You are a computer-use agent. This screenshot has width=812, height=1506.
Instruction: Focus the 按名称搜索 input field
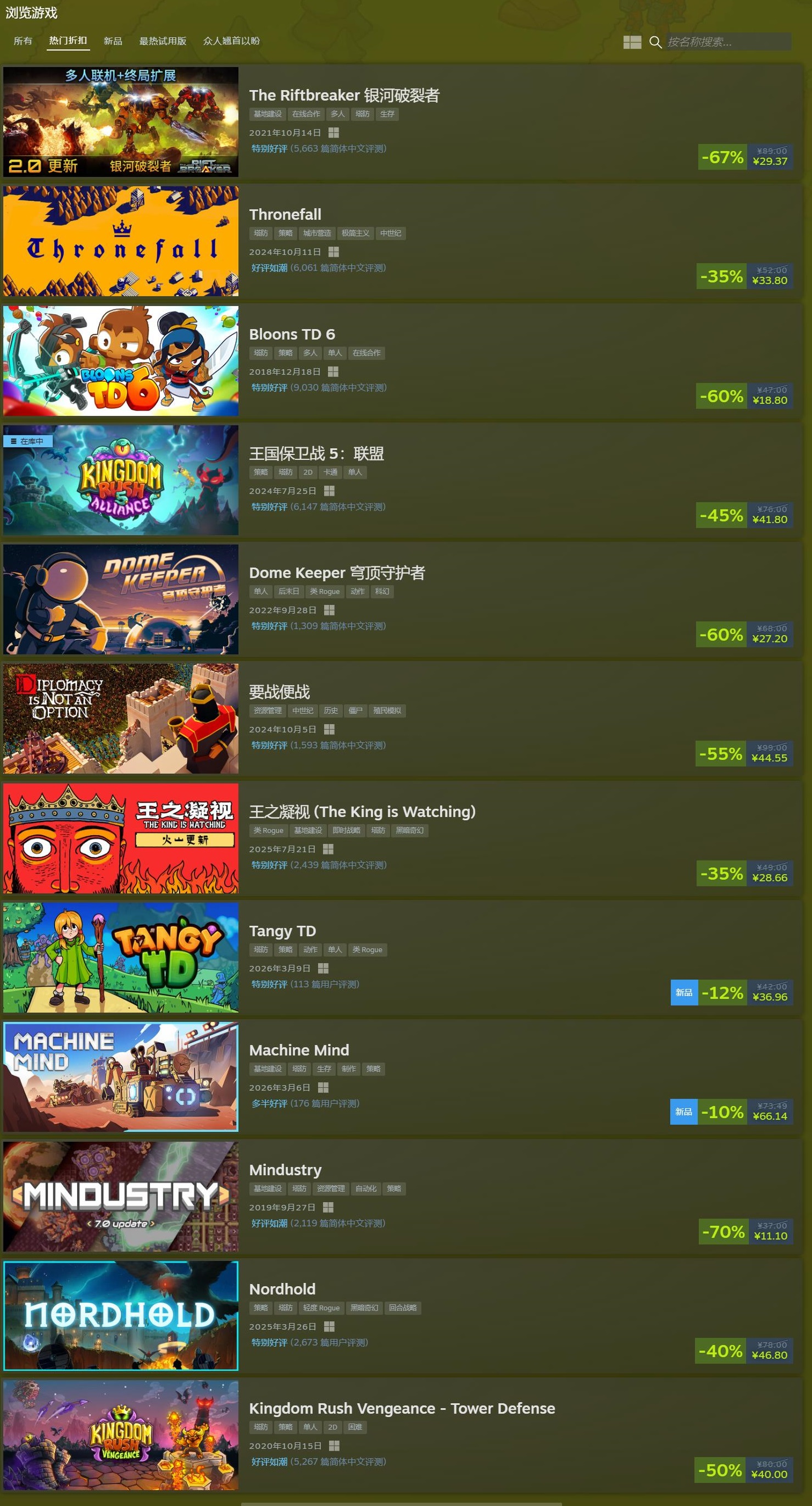(728, 42)
